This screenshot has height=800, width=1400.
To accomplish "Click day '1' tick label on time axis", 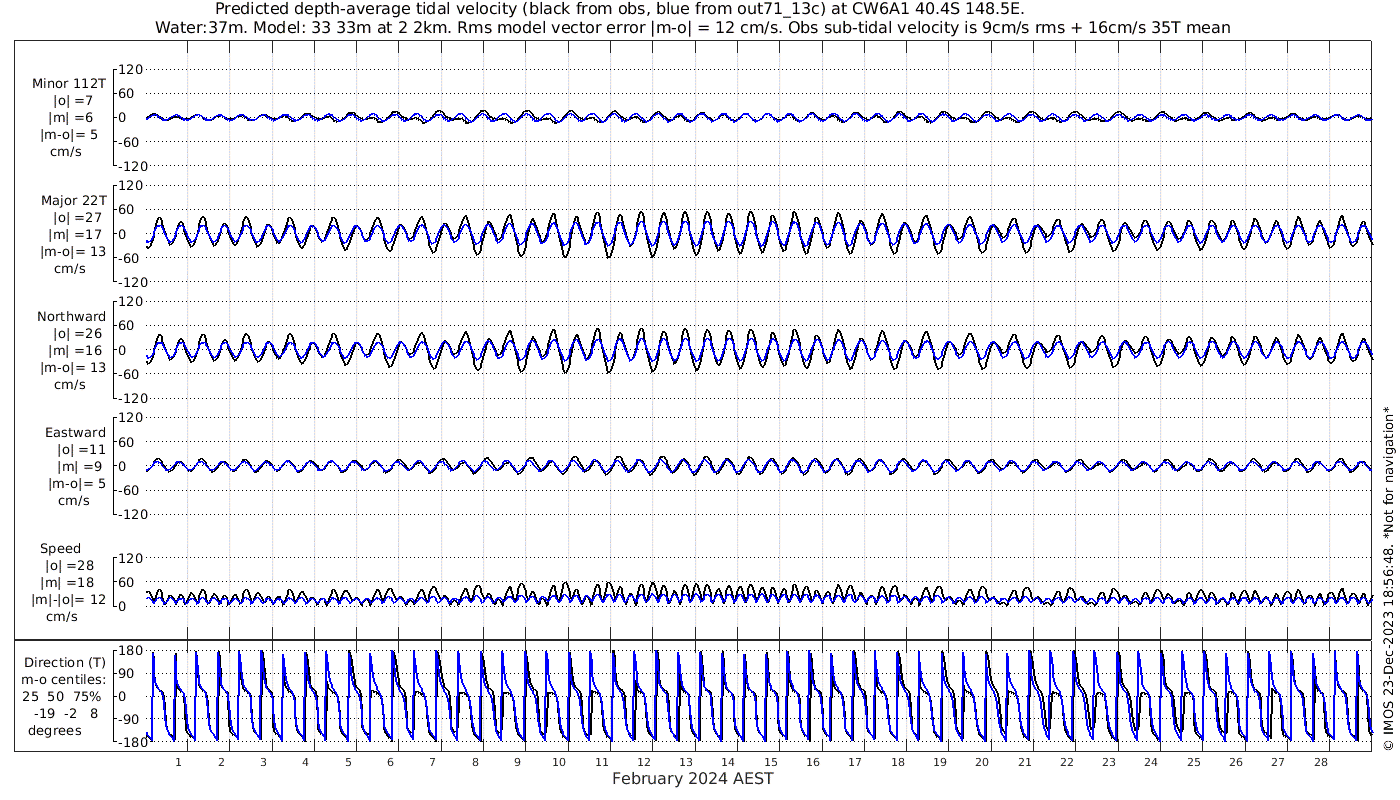I will (178, 762).
